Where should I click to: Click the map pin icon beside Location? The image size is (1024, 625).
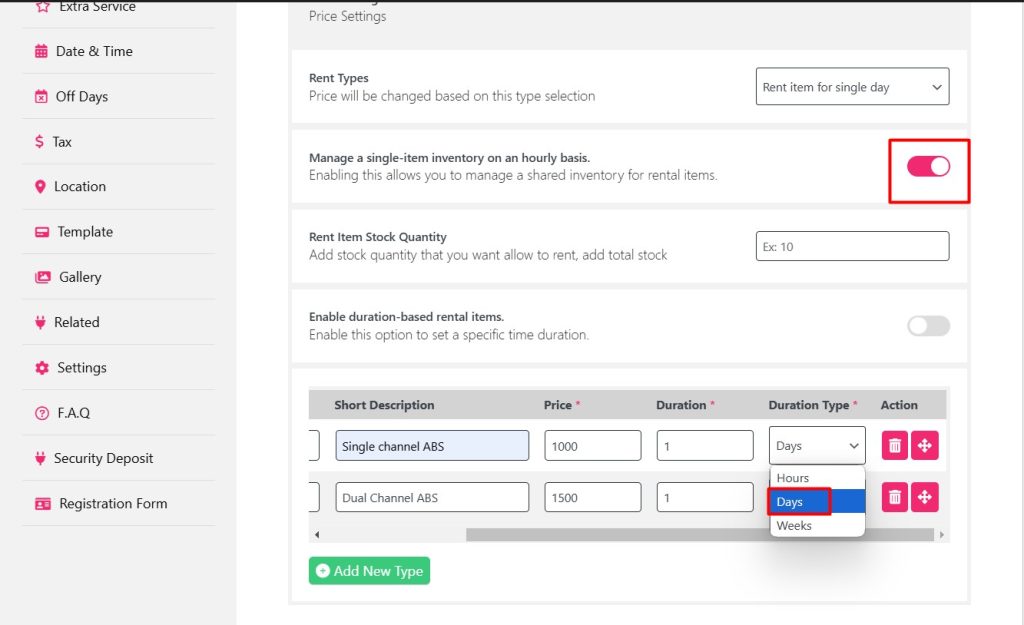(41, 187)
